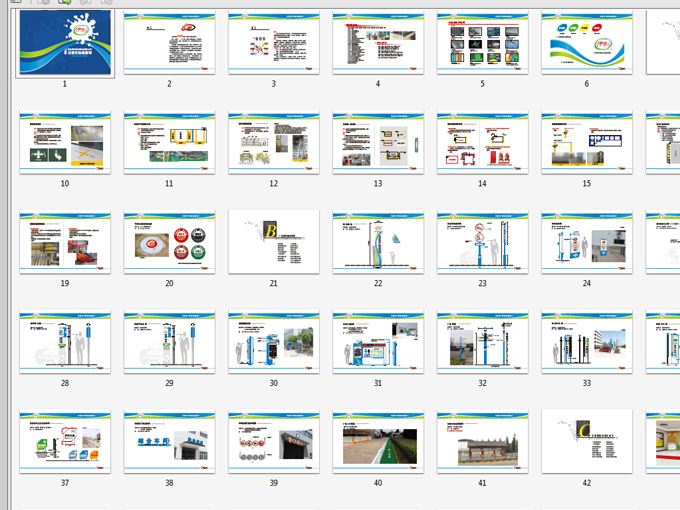Select page 24 thumbnail
Image resolution: width=680 pixels, height=510 pixels.
[x=587, y=242]
